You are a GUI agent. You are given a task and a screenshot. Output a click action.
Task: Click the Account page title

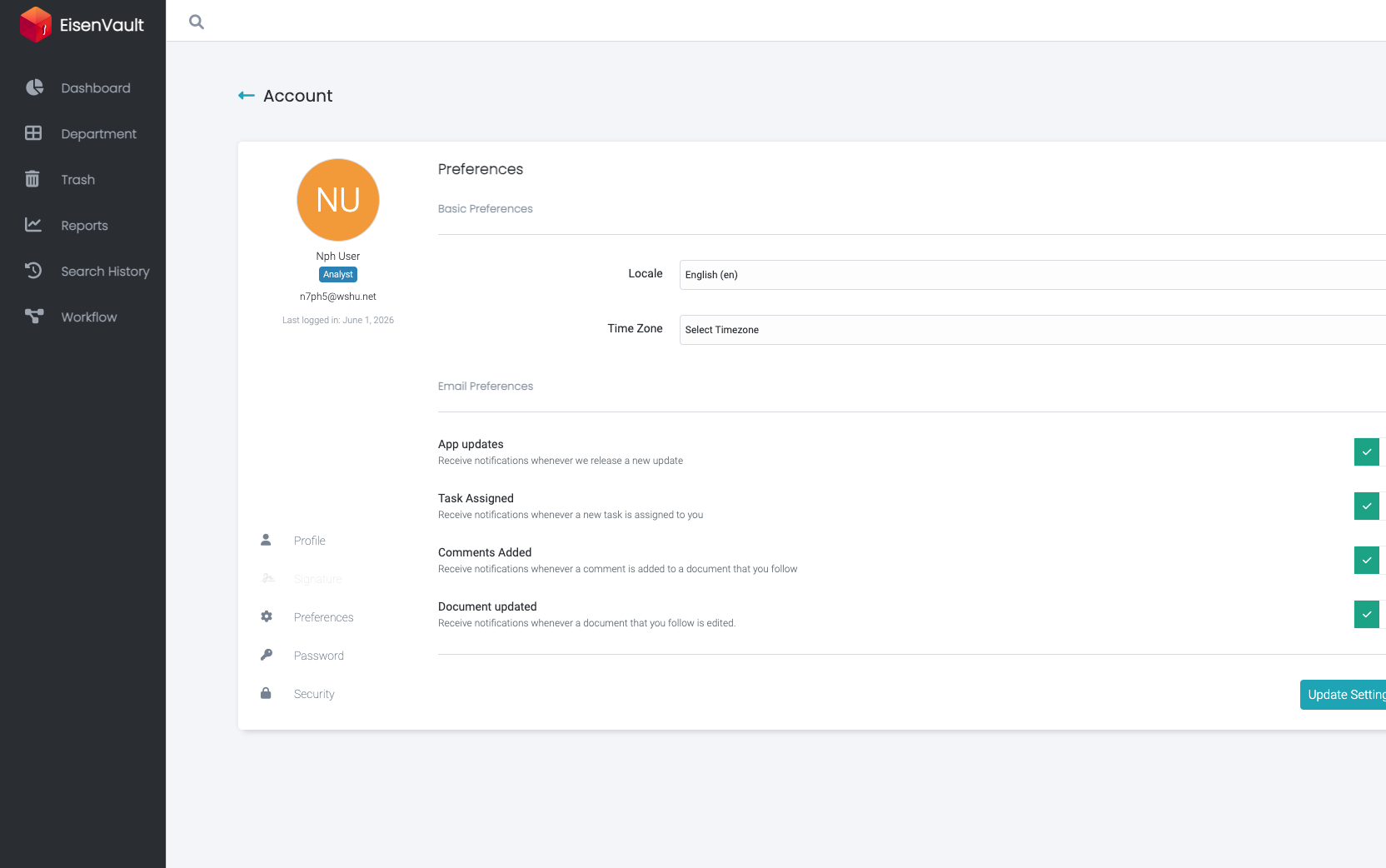pyautogui.click(x=298, y=96)
